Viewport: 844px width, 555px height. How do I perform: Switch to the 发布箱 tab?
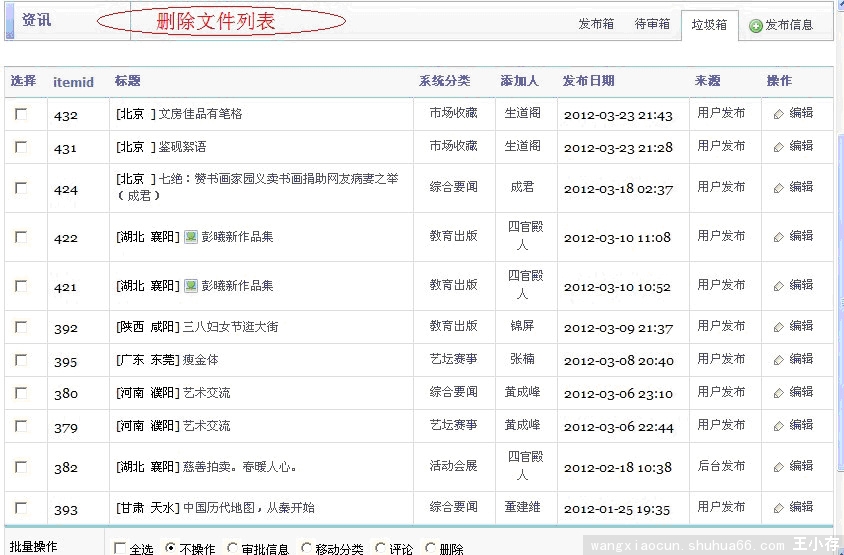(x=596, y=24)
